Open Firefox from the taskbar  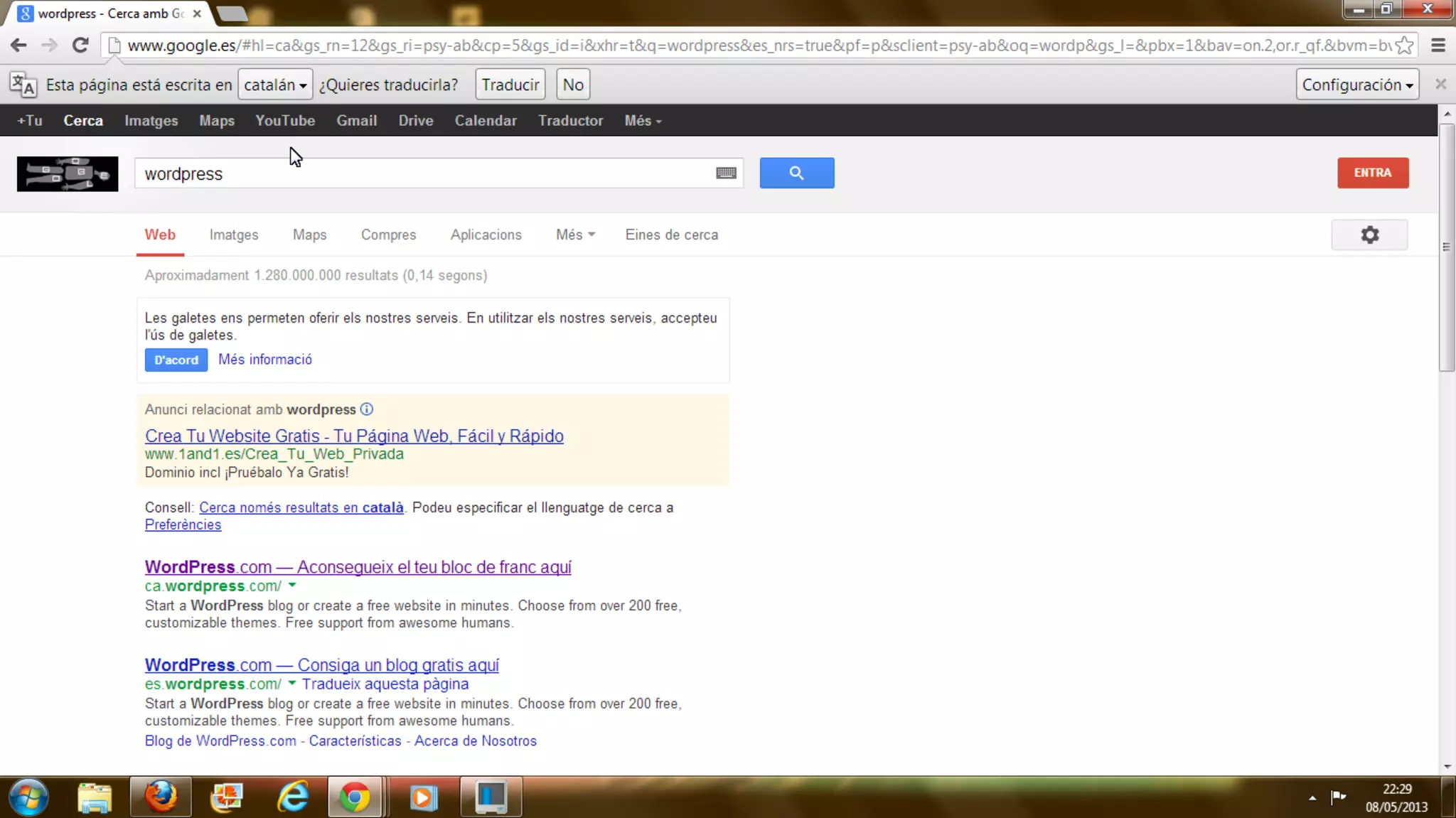[x=161, y=797]
